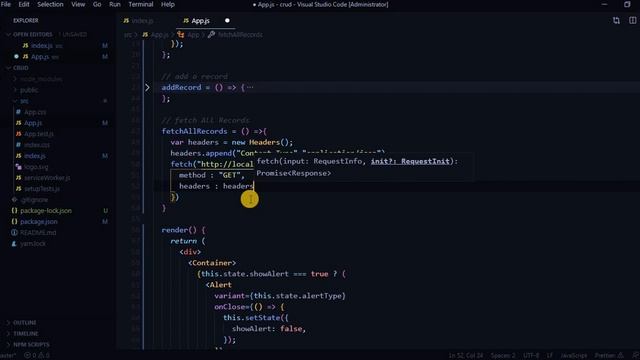Click the Spaces: 2 indentation setting
The width and height of the screenshot is (640, 360).
point(503,356)
